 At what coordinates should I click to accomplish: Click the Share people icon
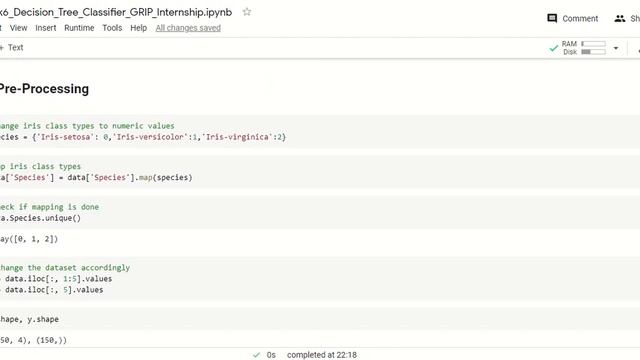tap(620, 18)
